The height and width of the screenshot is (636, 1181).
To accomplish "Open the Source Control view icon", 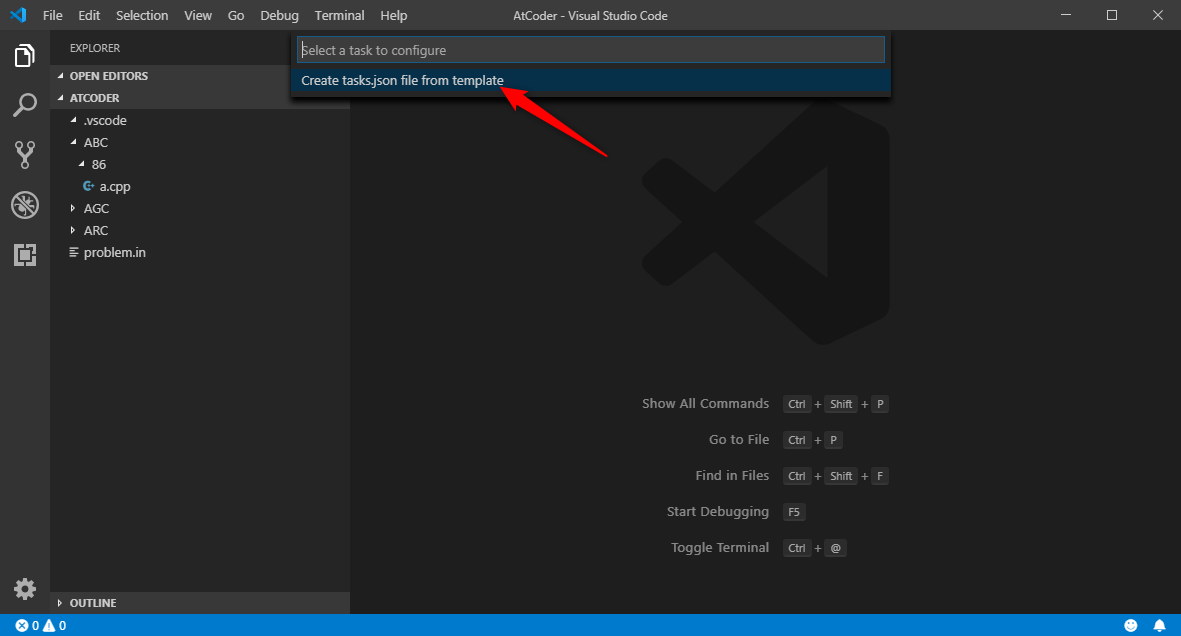I will (x=24, y=154).
